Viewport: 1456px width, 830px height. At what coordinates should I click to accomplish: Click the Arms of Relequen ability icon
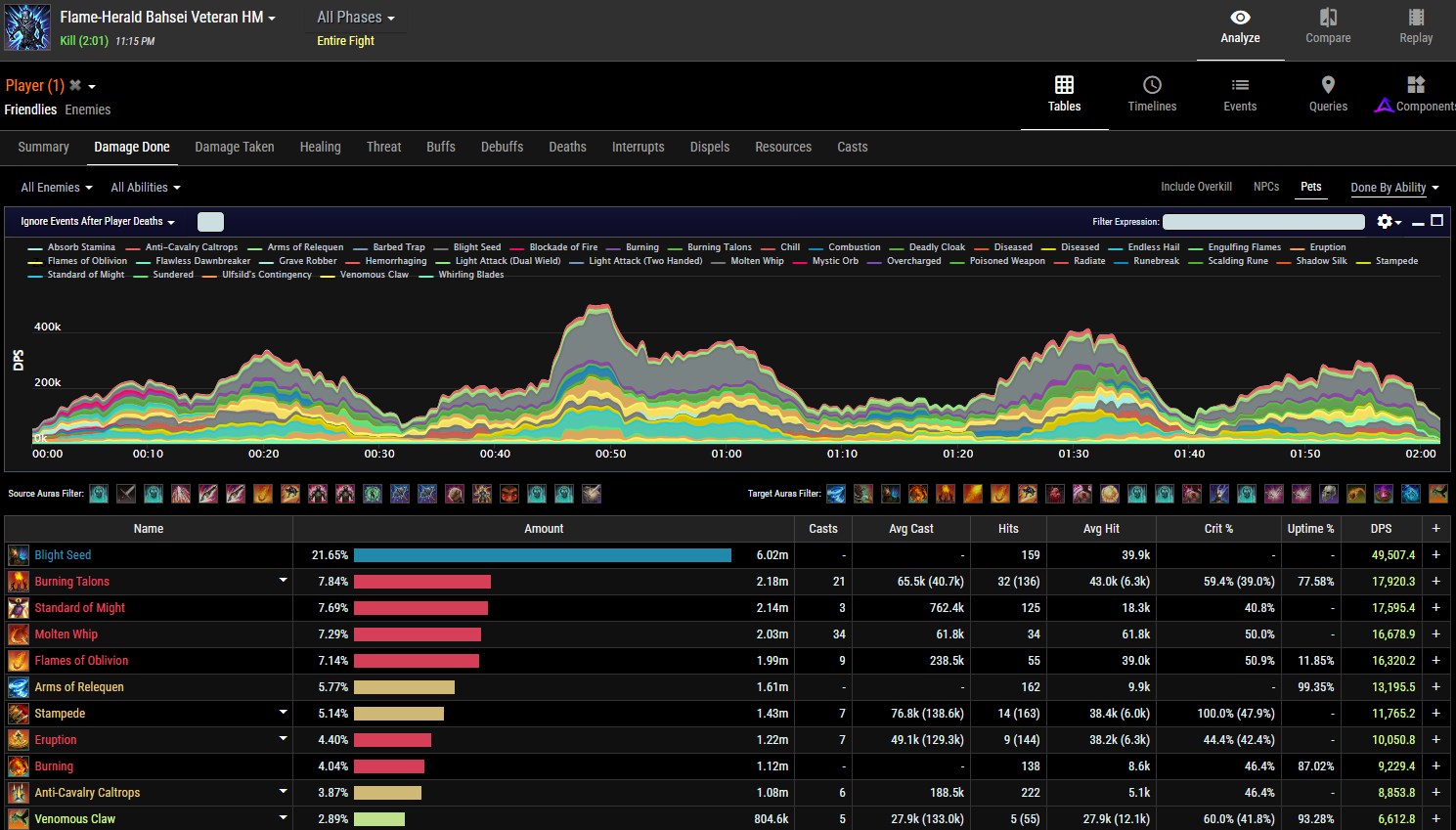pos(19,687)
